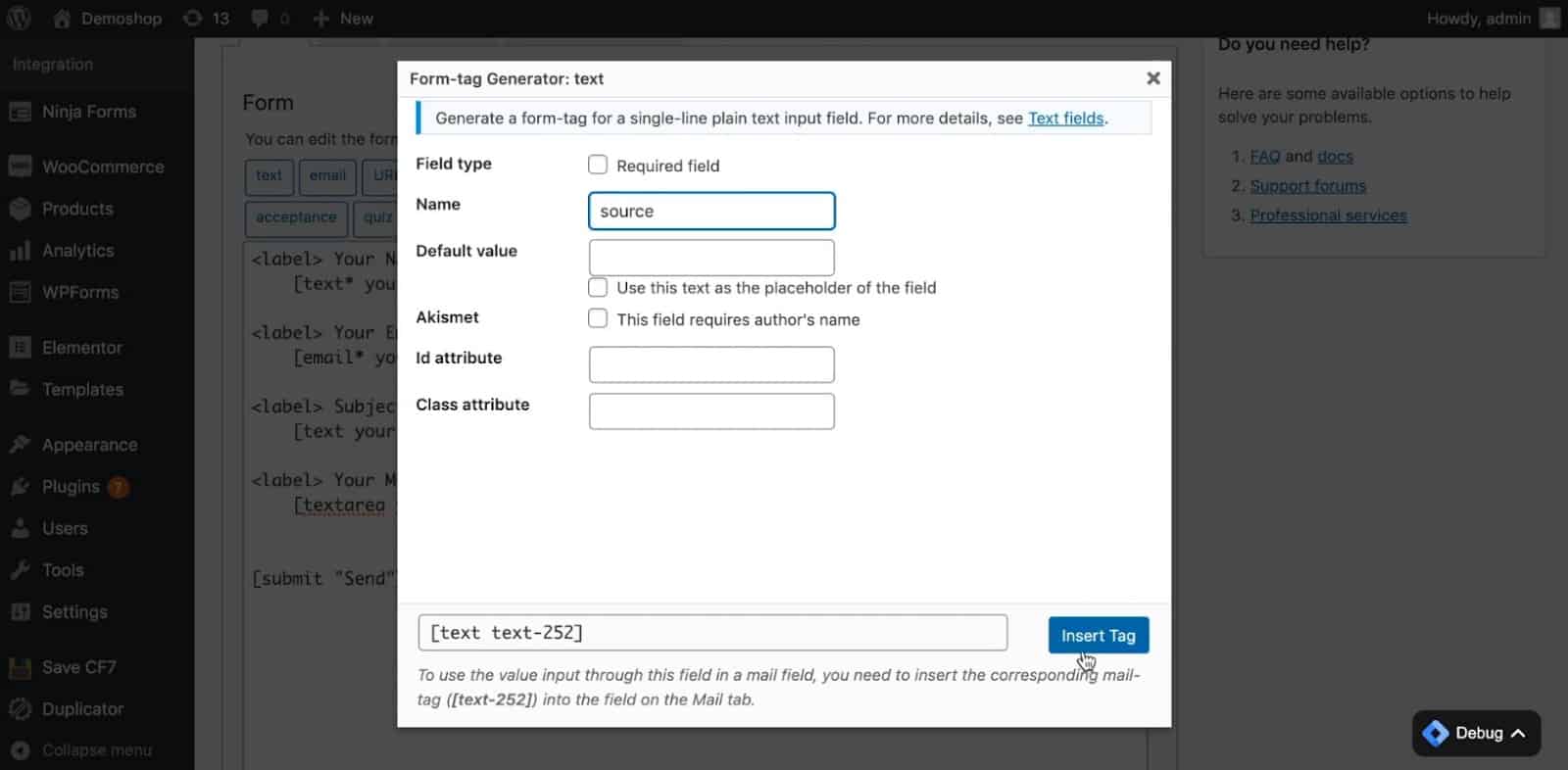
Task: Click the Plugins plug icon
Action: [x=20, y=487]
